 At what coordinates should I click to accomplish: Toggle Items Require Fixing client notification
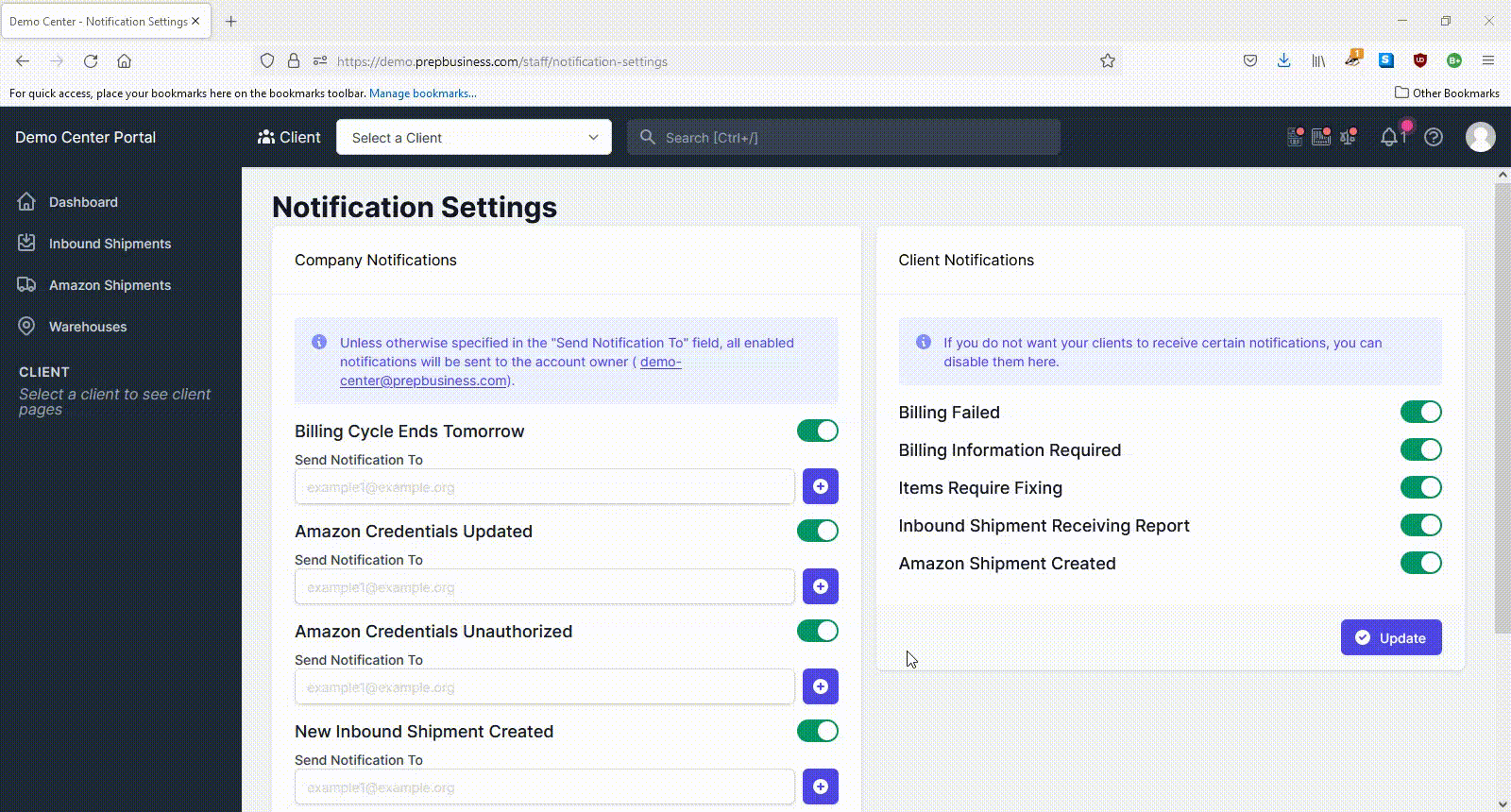click(x=1421, y=487)
